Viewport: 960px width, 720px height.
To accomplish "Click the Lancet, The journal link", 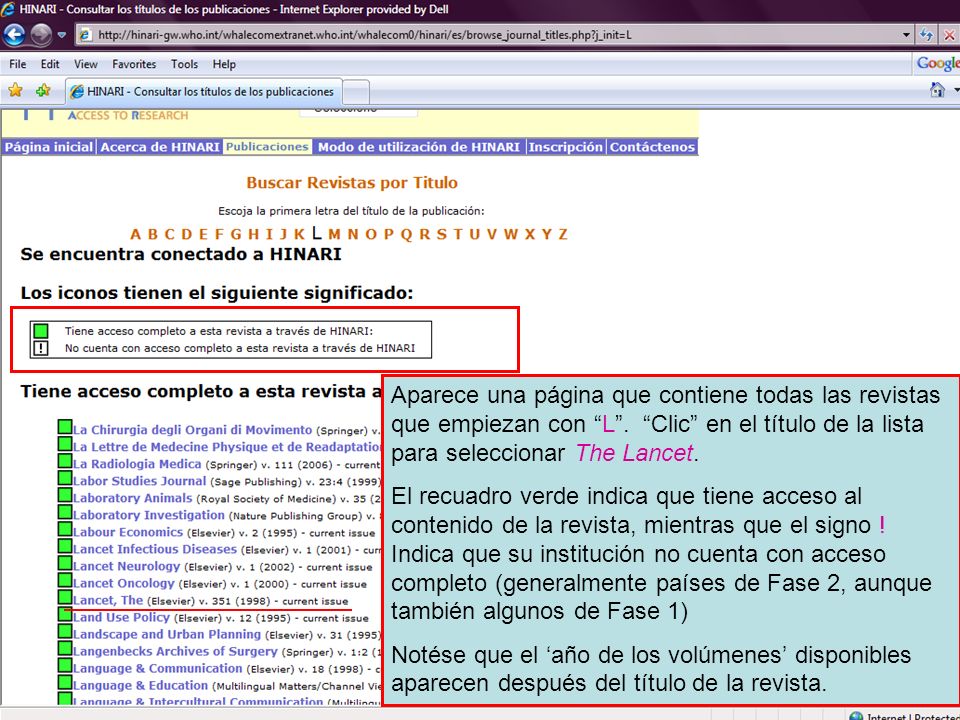I will pyautogui.click(x=108, y=601).
